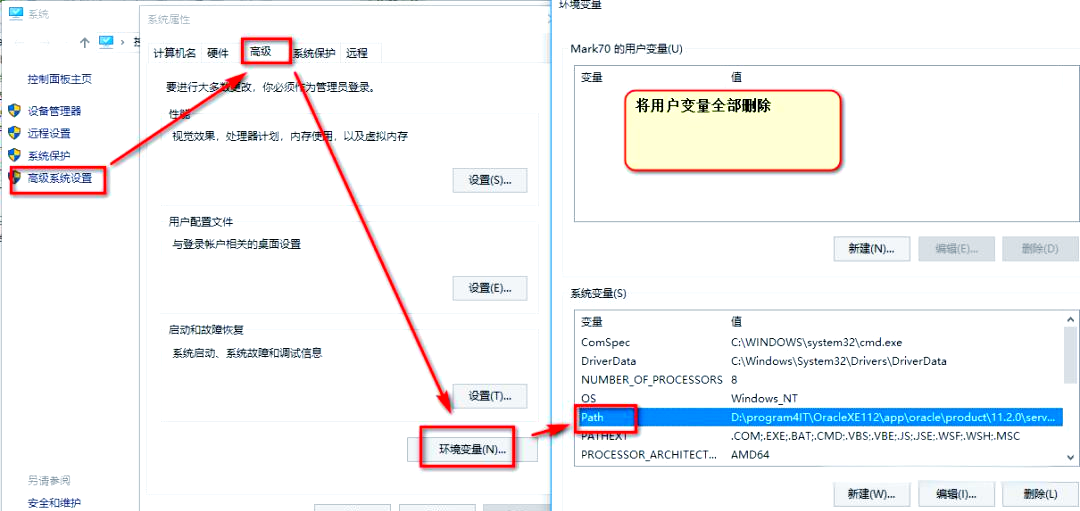1080x511 pixels.
Task: Open 安全和维护 link
Action: click(x=54, y=502)
